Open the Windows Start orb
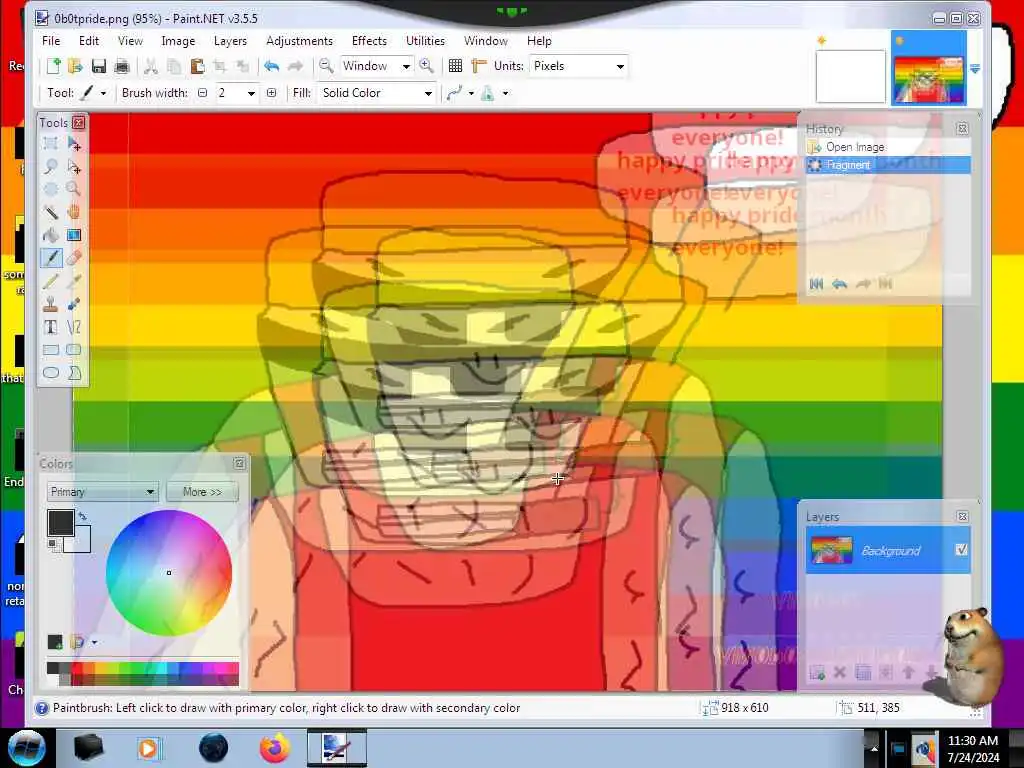 (26, 748)
